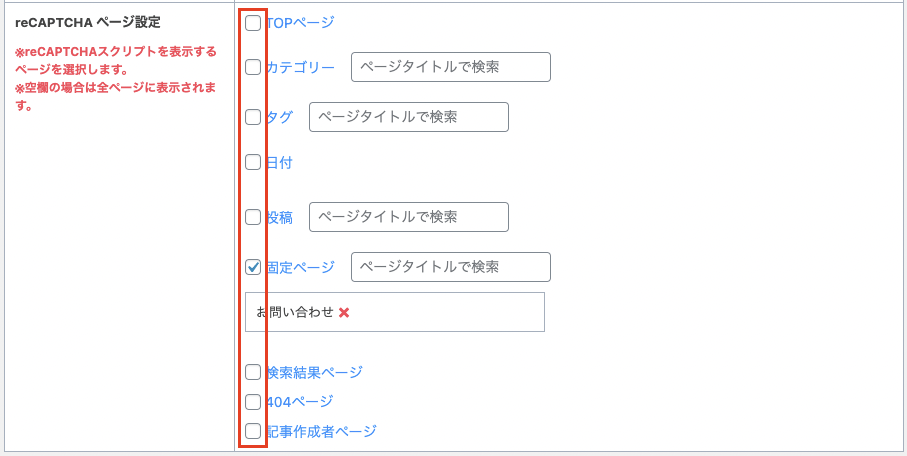Focus the 固定ページ page title search box

pyautogui.click(x=451, y=267)
